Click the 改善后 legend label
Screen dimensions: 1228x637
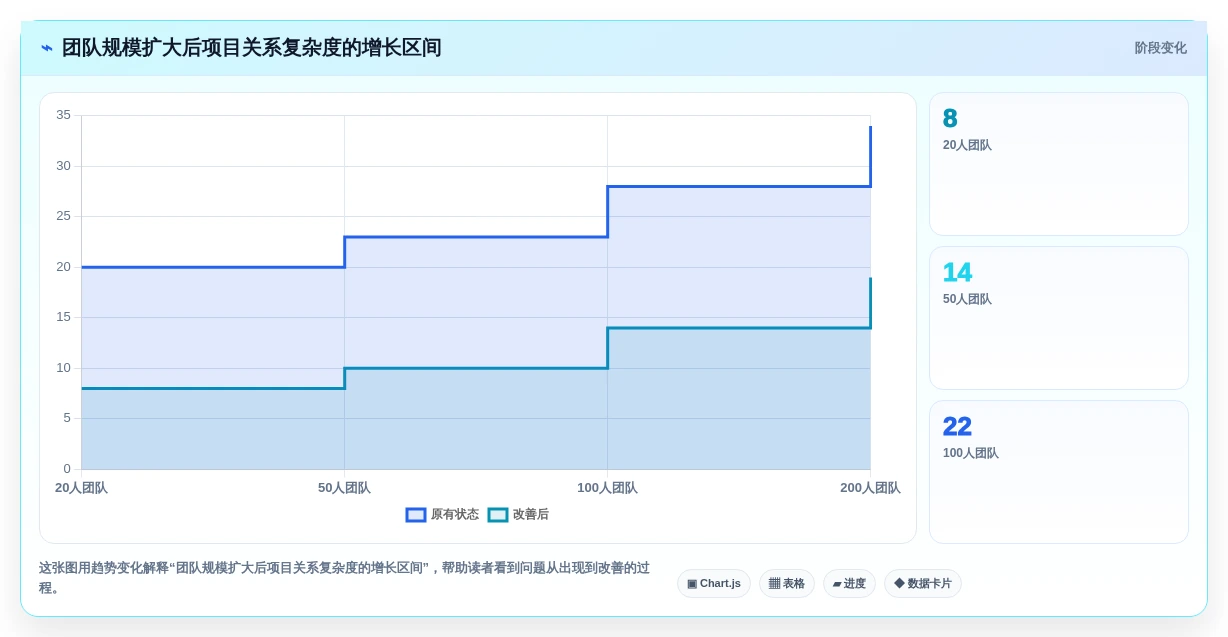[x=531, y=515]
